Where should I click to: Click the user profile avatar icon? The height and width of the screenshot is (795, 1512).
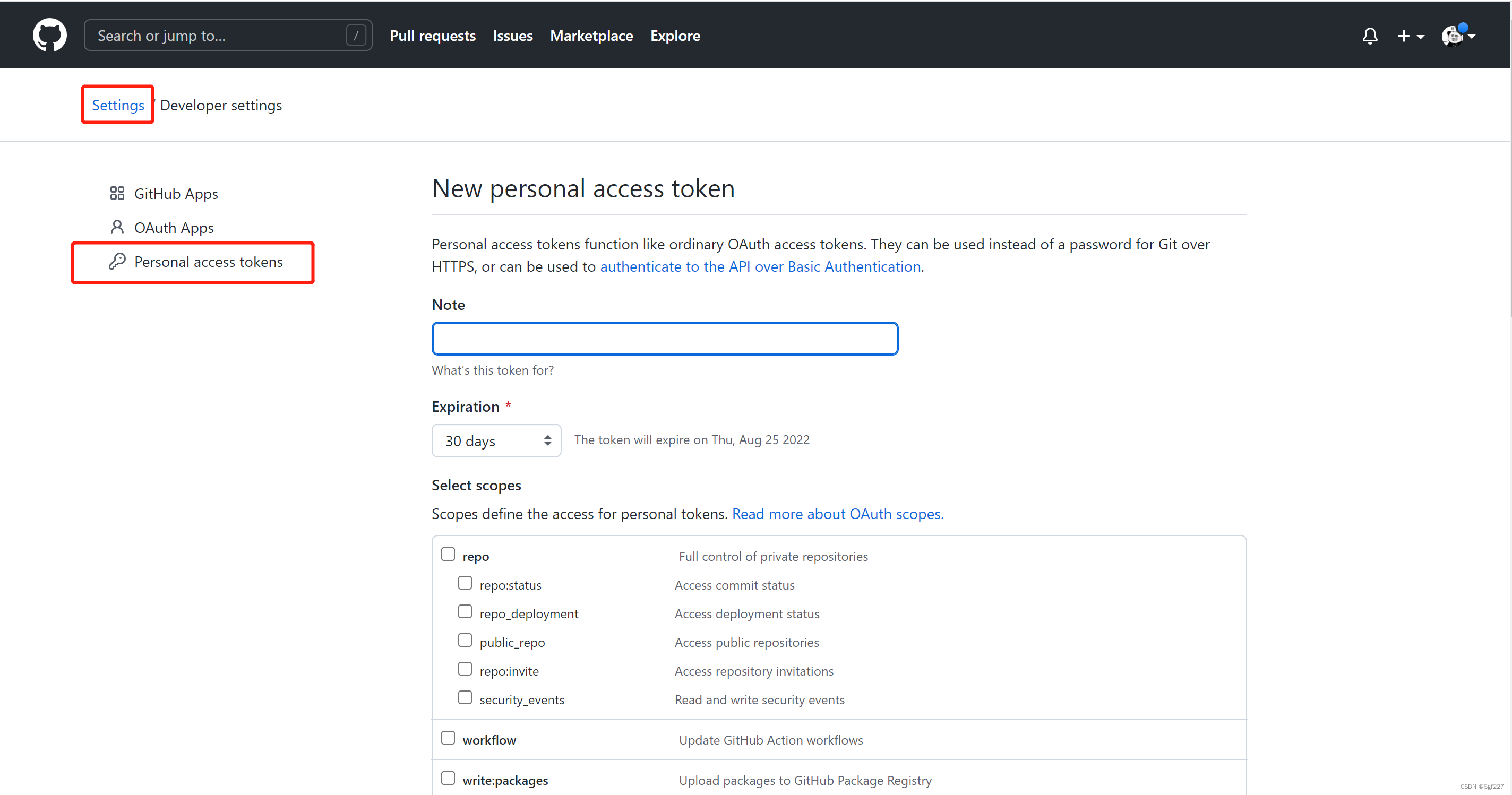click(1452, 35)
